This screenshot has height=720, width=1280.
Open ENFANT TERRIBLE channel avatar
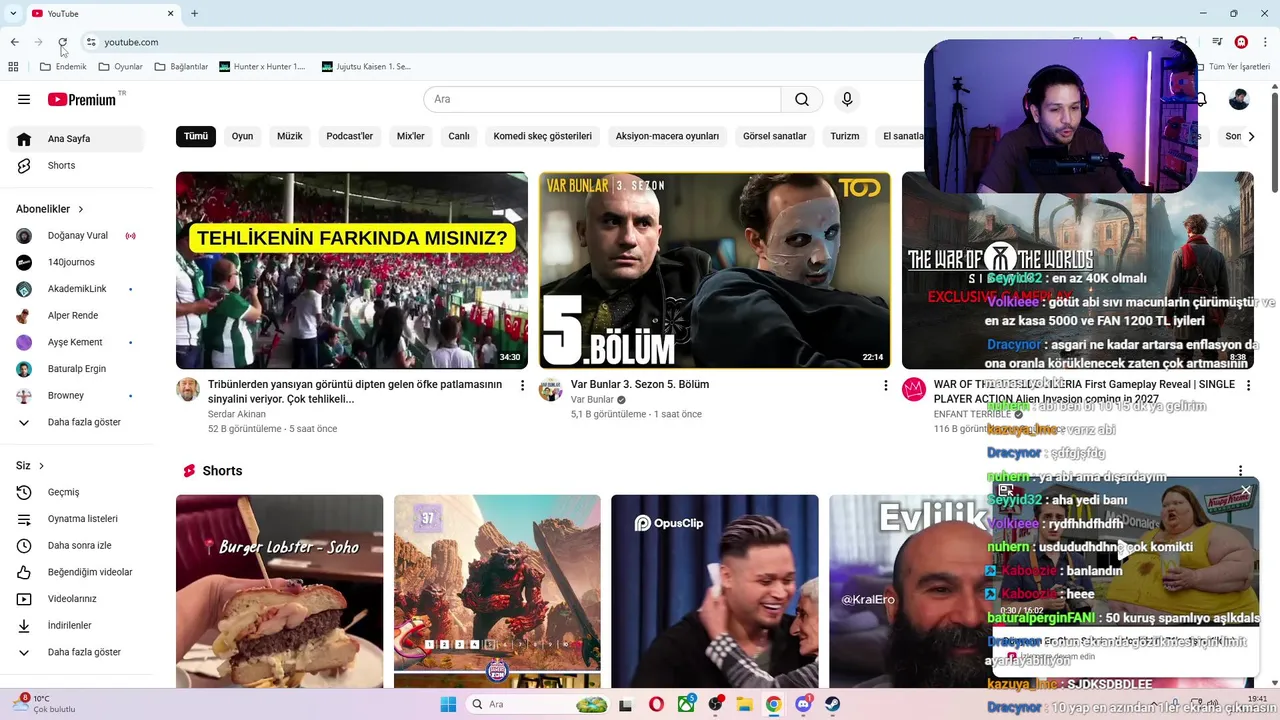pyautogui.click(x=914, y=390)
